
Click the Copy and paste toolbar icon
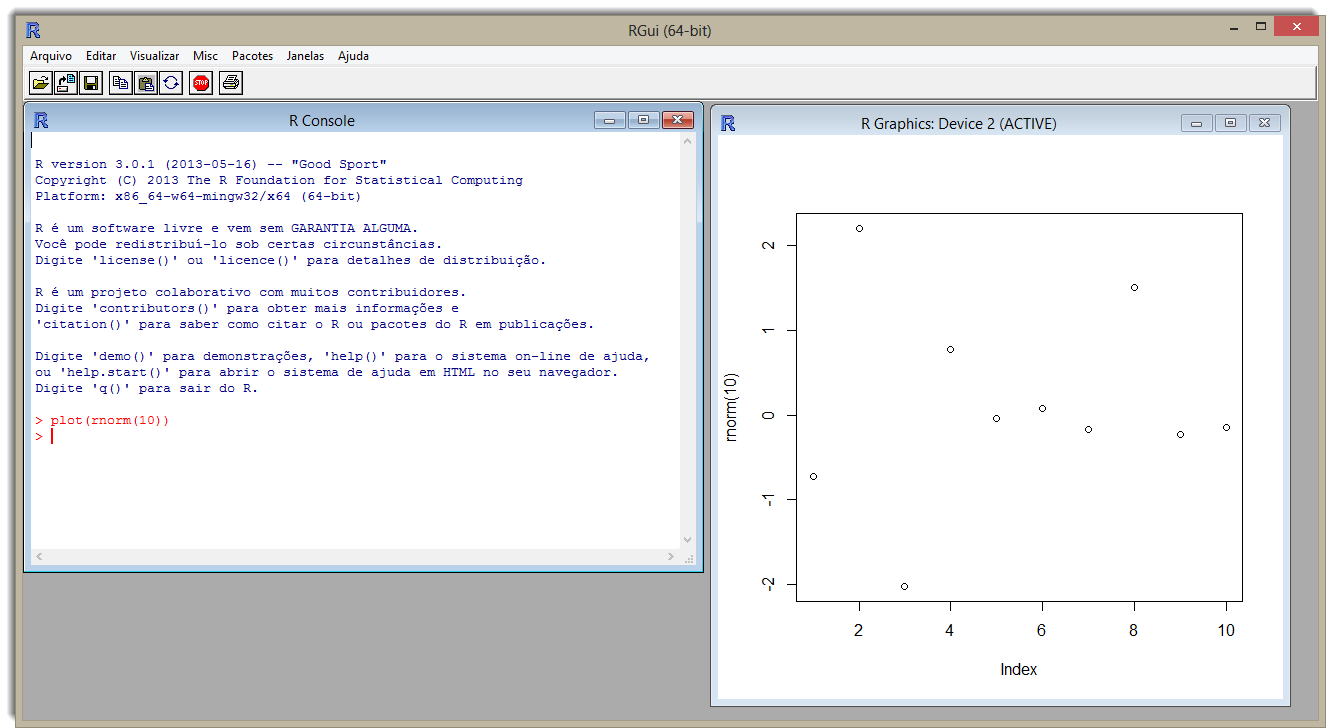(171, 83)
